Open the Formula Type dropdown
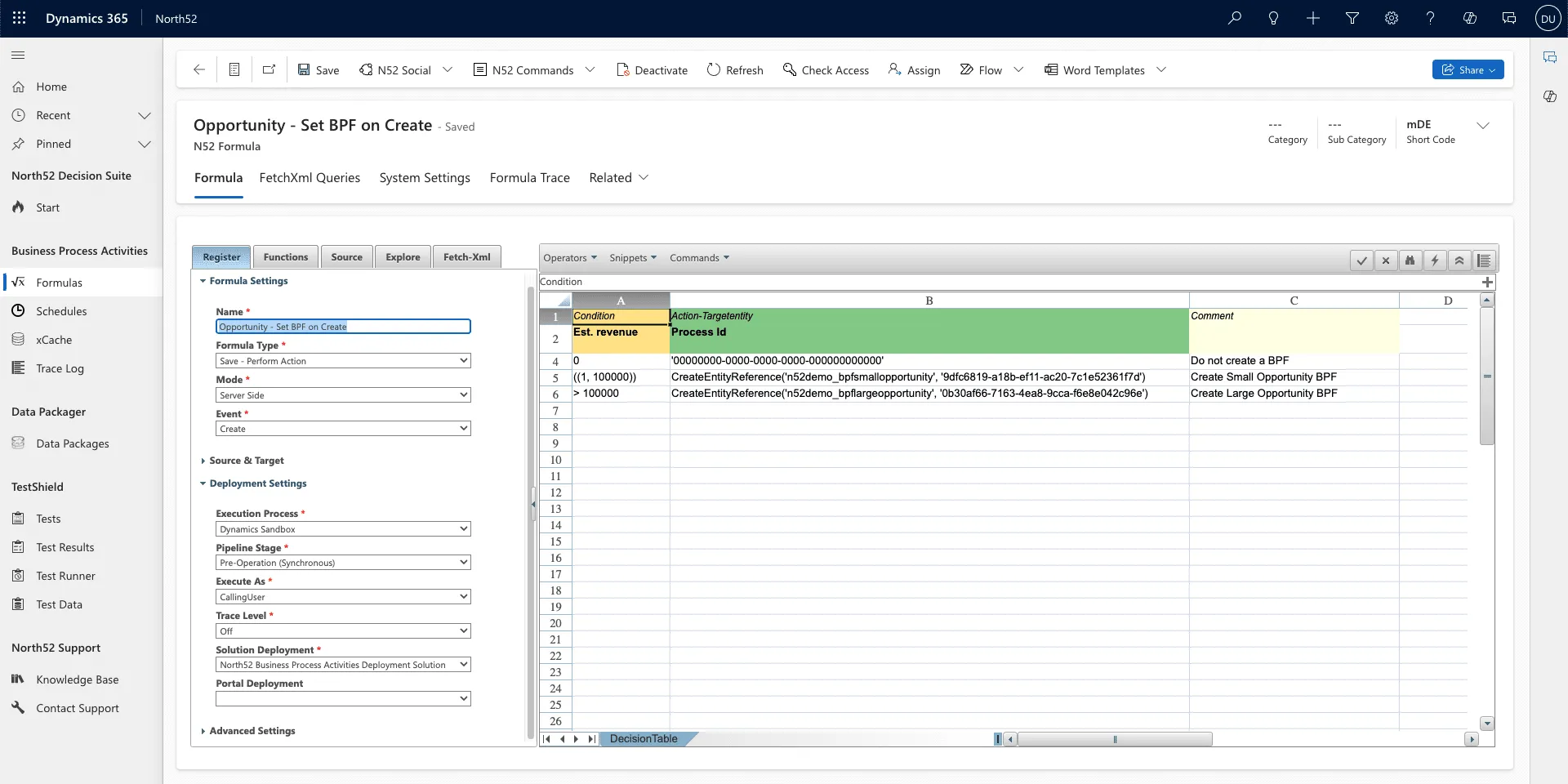Image resolution: width=1568 pixels, height=784 pixels. click(x=343, y=360)
